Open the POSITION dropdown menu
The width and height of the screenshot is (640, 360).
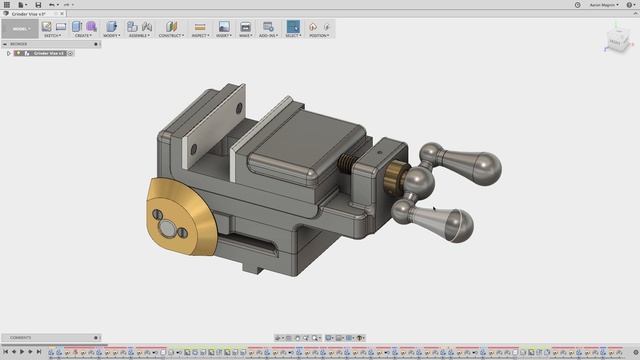(319, 36)
